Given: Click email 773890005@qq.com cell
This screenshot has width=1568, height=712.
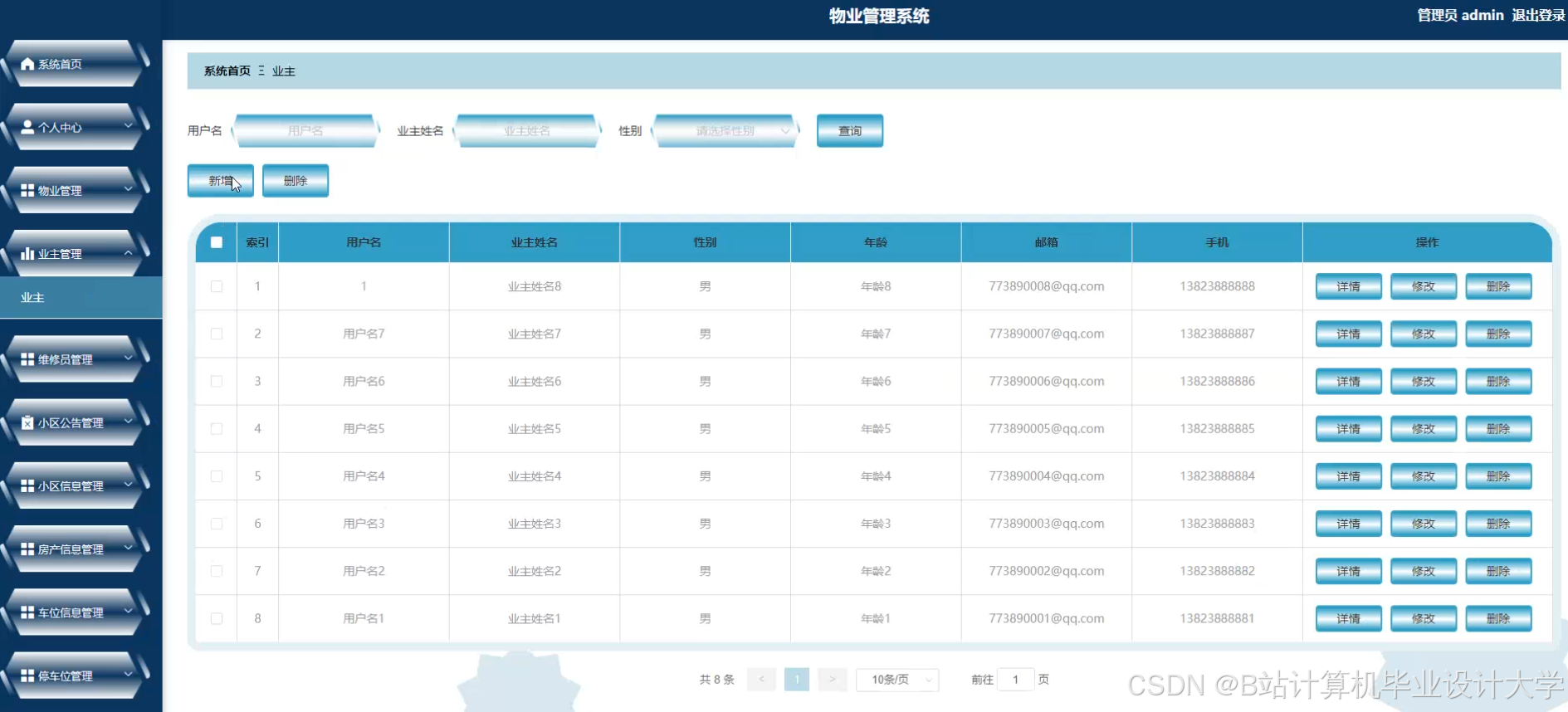Looking at the screenshot, I should pyautogui.click(x=1047, y=428).
